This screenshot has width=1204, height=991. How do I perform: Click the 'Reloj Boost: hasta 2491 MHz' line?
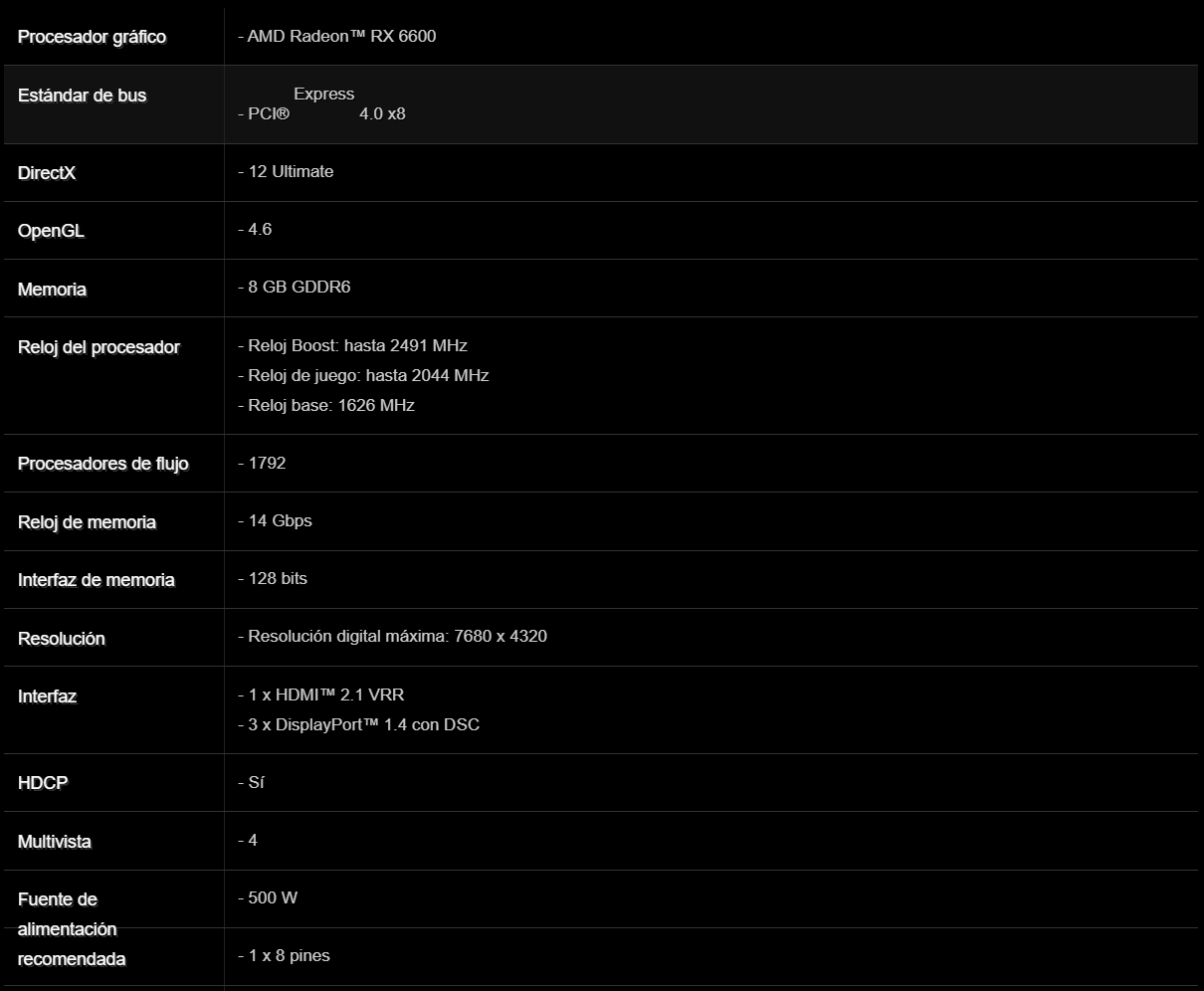352,346
